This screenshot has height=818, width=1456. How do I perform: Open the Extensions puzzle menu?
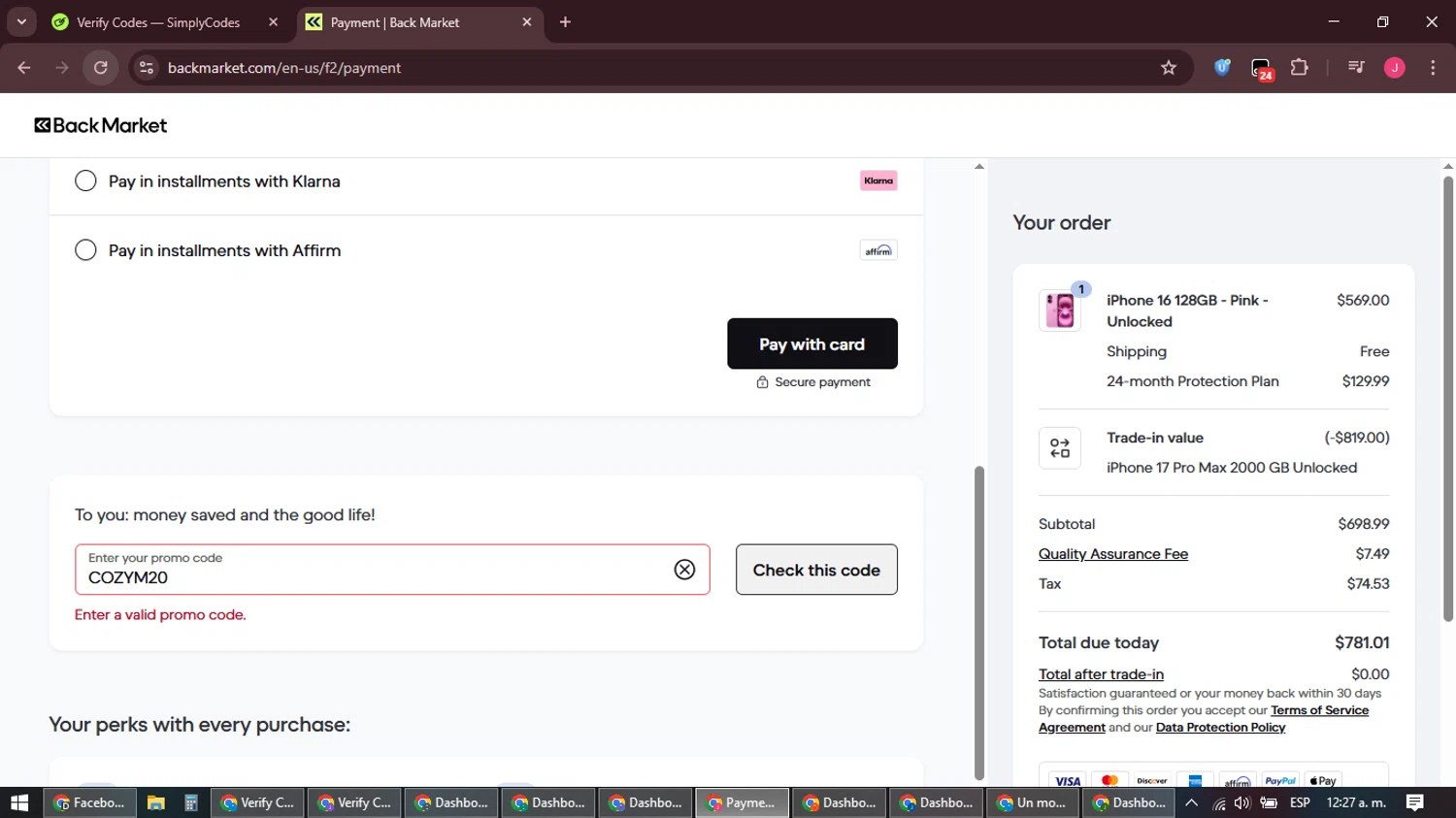click(1300, 68)
